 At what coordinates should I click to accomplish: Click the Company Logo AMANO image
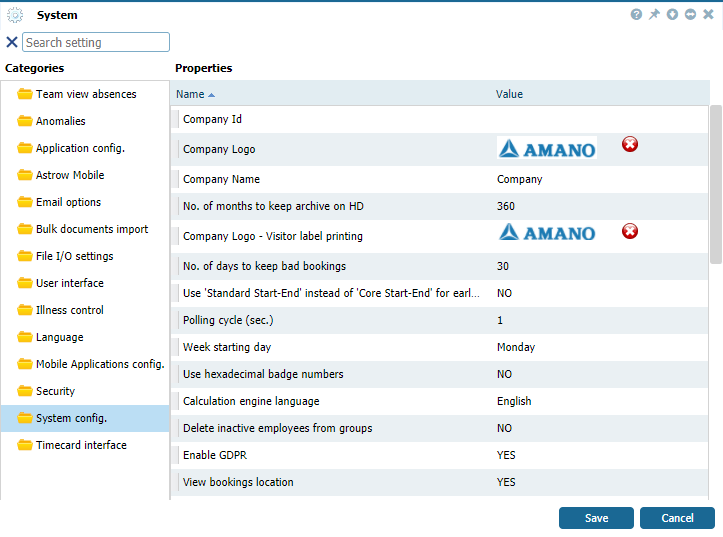(547, 148)
